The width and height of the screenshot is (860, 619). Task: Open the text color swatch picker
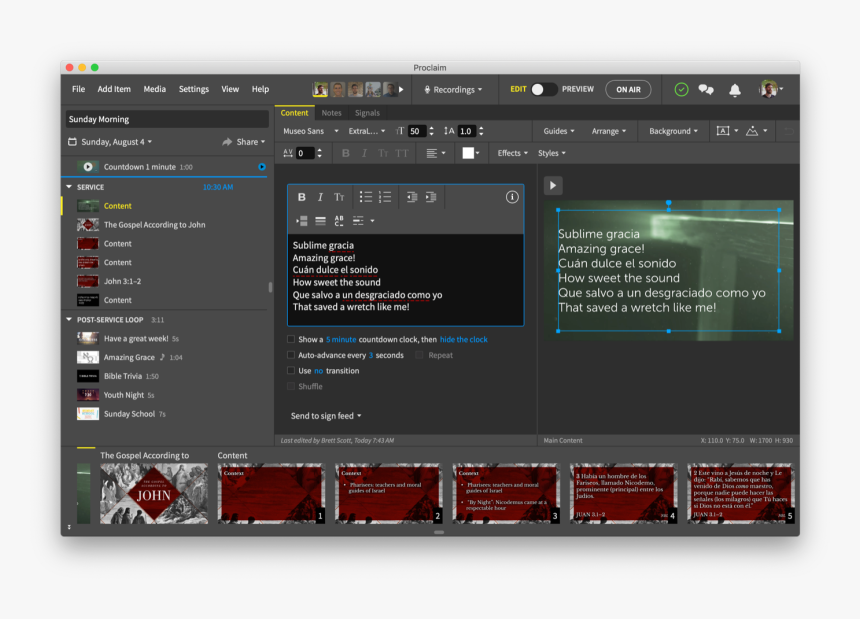466,152
